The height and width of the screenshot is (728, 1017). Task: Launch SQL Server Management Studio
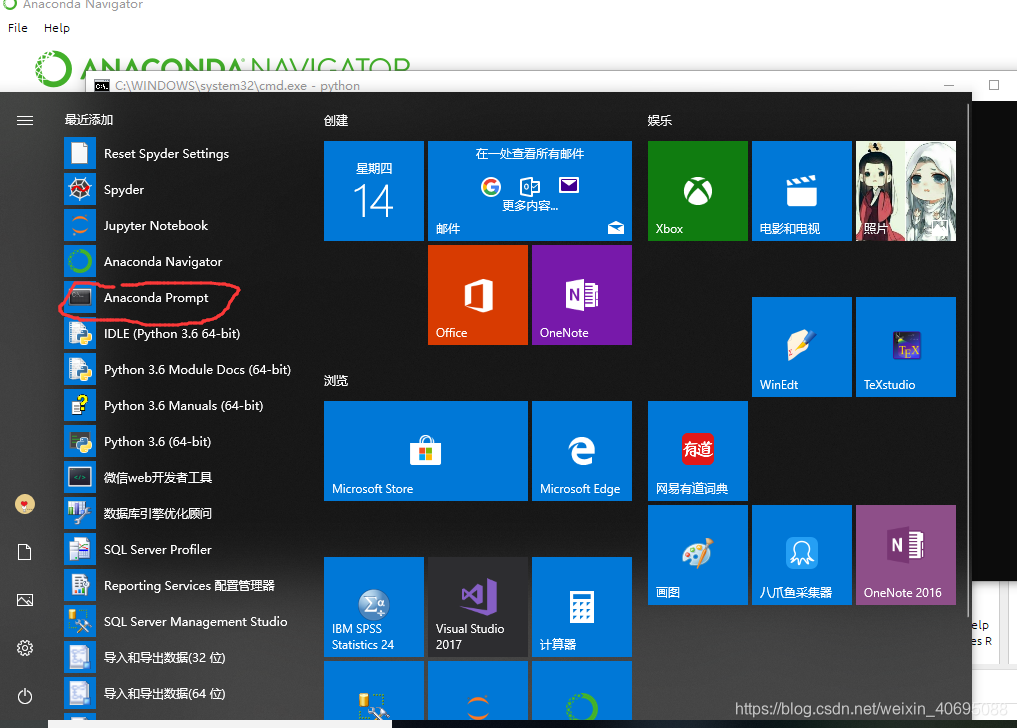(x=178, y=622)
